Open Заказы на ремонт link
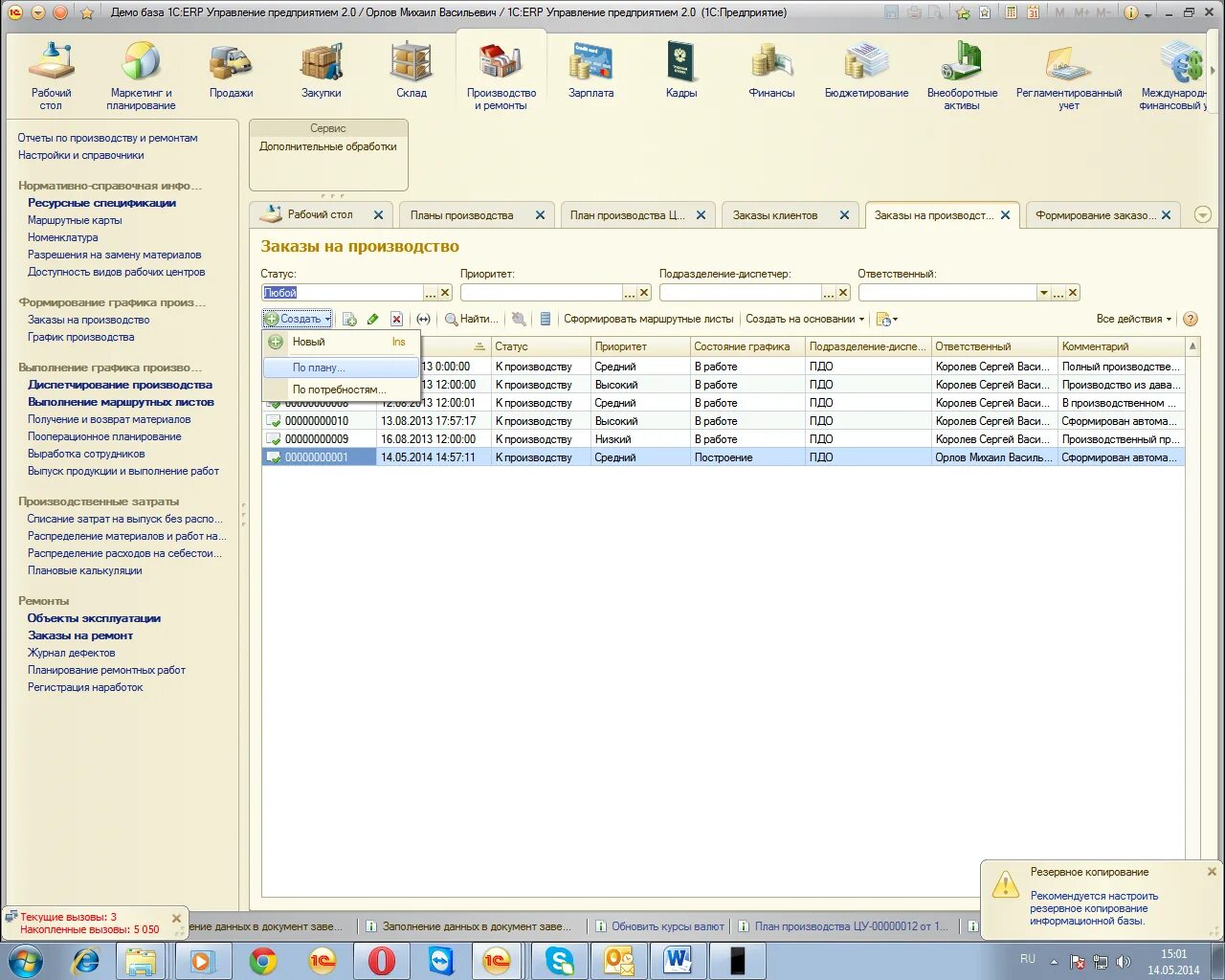This screenshot has width=1225, height=980. pos(80,635)
